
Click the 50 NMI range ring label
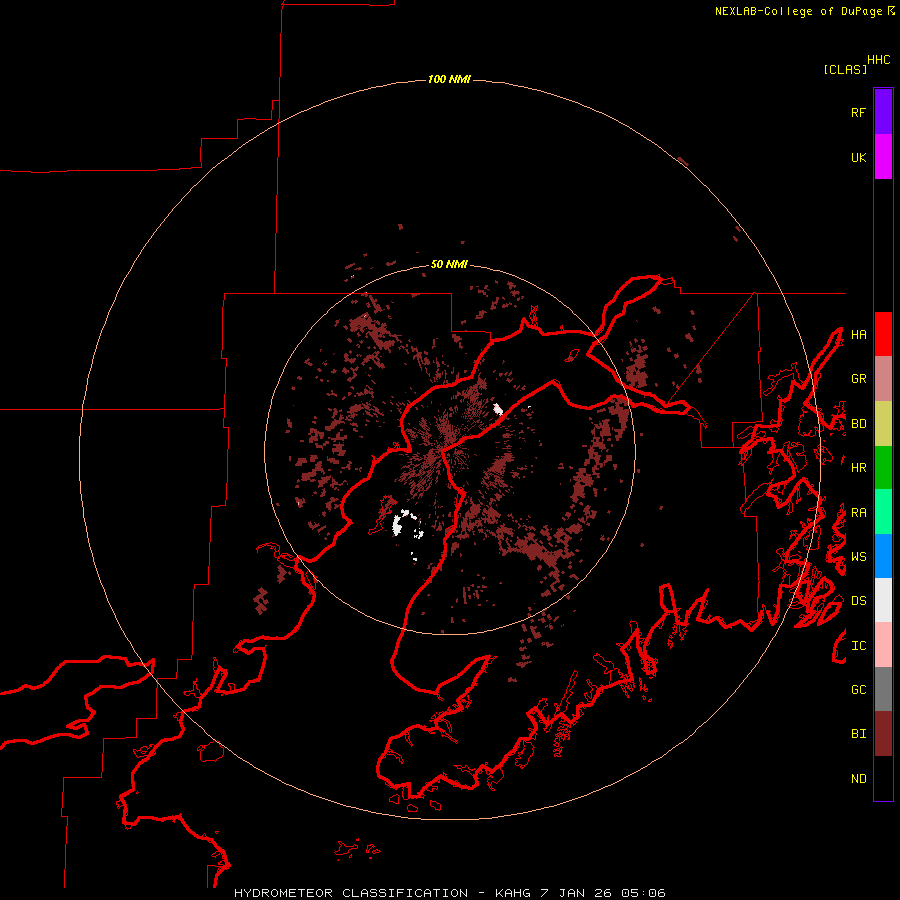(449, 264)
